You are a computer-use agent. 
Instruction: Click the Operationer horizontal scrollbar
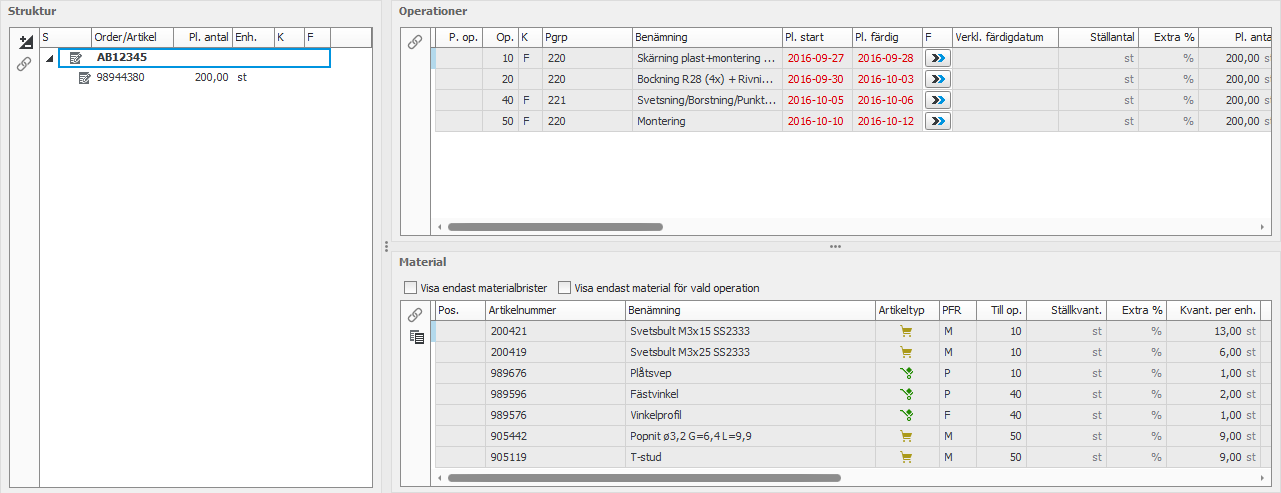point(555,227)
